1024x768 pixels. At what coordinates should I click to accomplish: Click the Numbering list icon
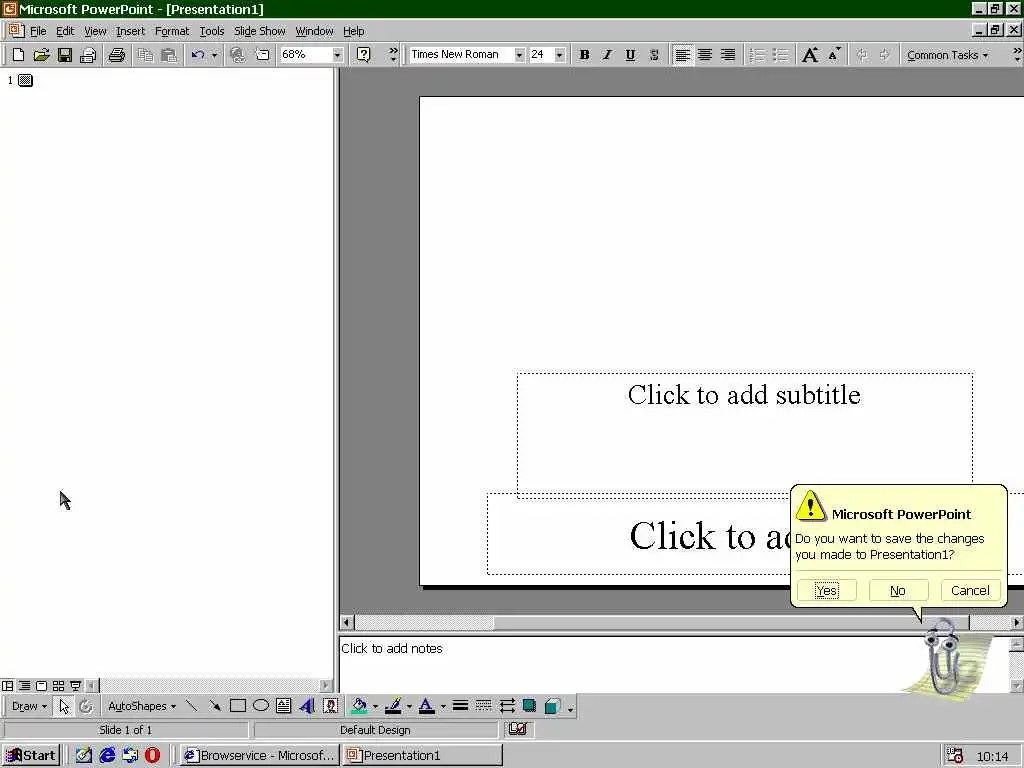click(757, 55)
